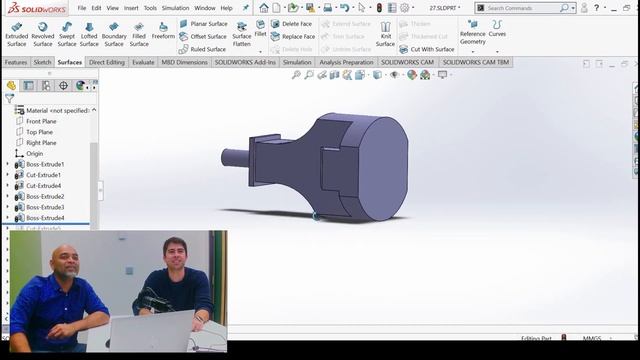The height and width of the screenshot is (360, 640).
Task: Select the Lofted Surface tool
Action: click(x=89, y=34)
